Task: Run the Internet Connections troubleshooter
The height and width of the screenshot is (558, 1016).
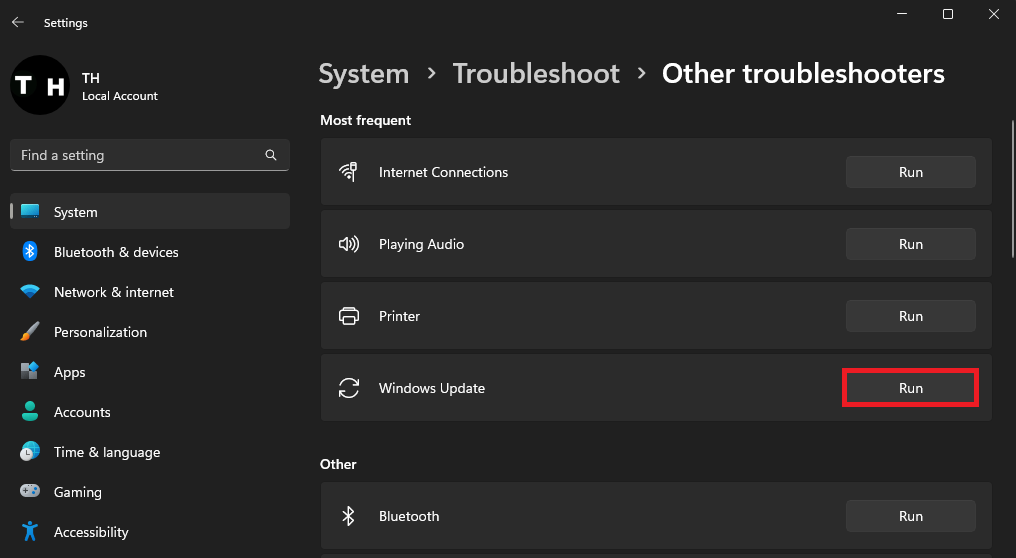Action: 910,172
